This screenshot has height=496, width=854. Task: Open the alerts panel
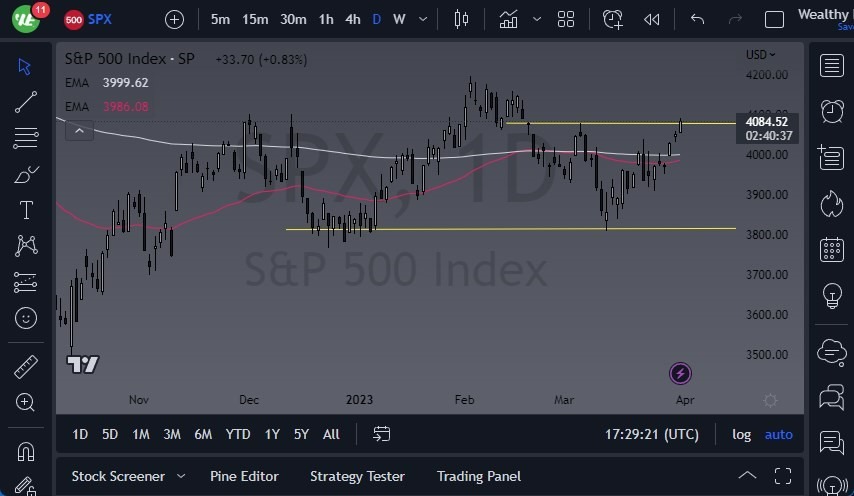click(832, 111)
